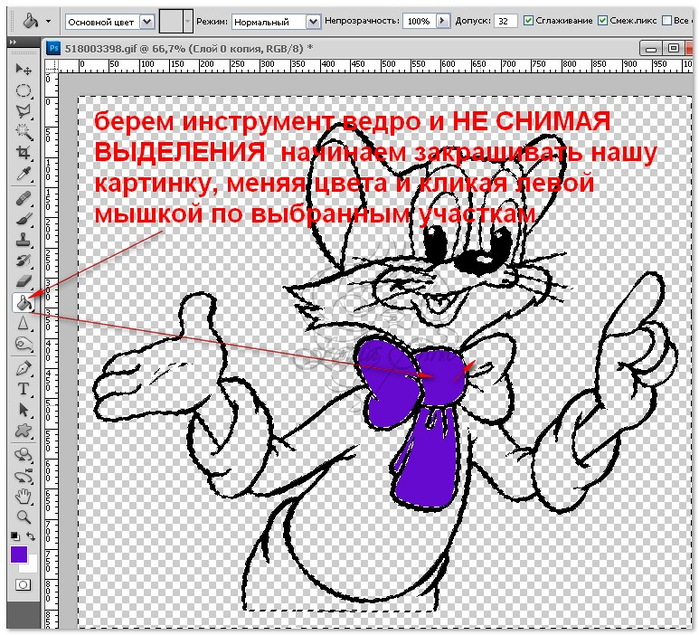Click the 'Режим:' label
The height and width of the screenshot is (635, 699).
(212, 21)
